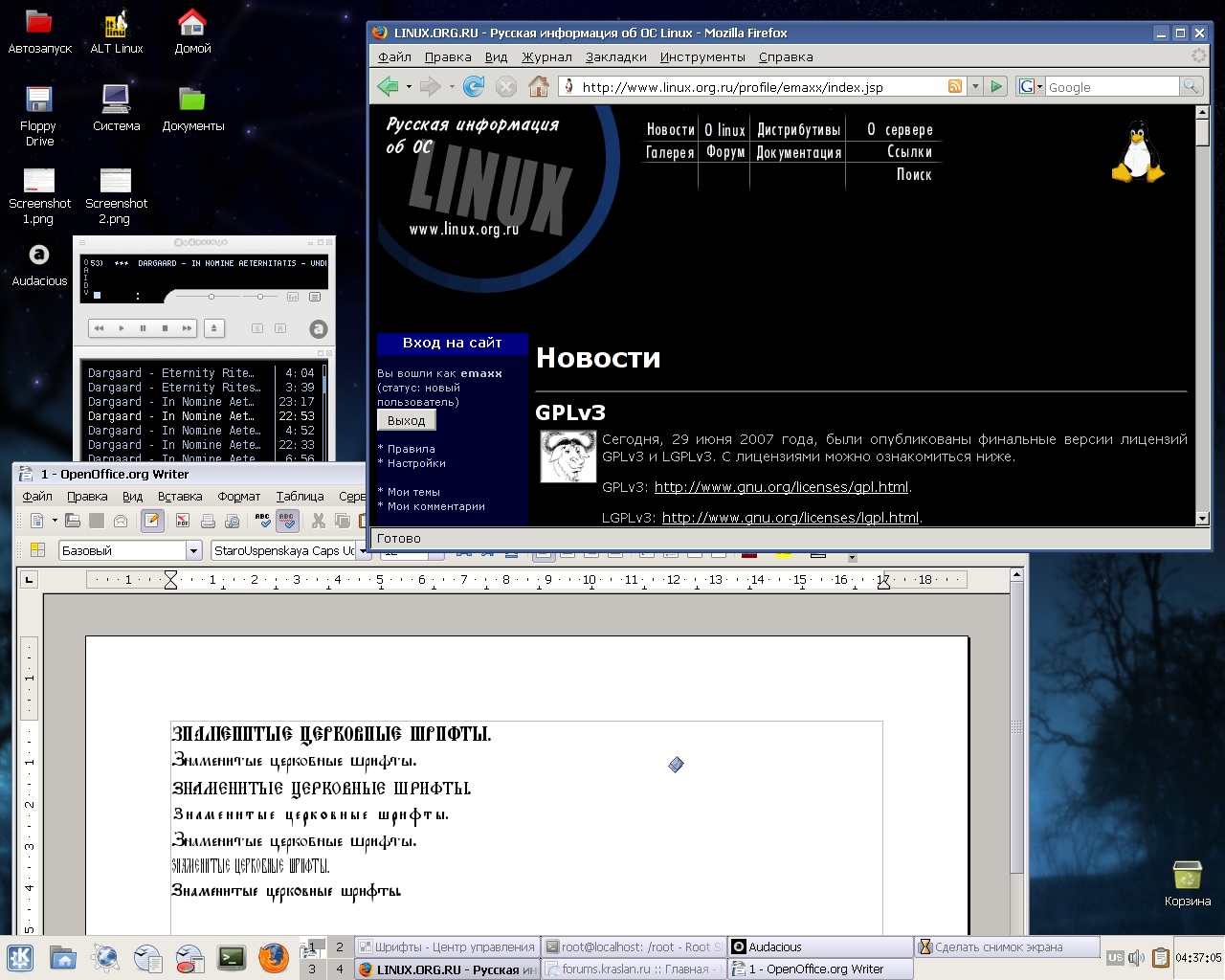Open the Floppy Drive desktop icon

(39, 116)
